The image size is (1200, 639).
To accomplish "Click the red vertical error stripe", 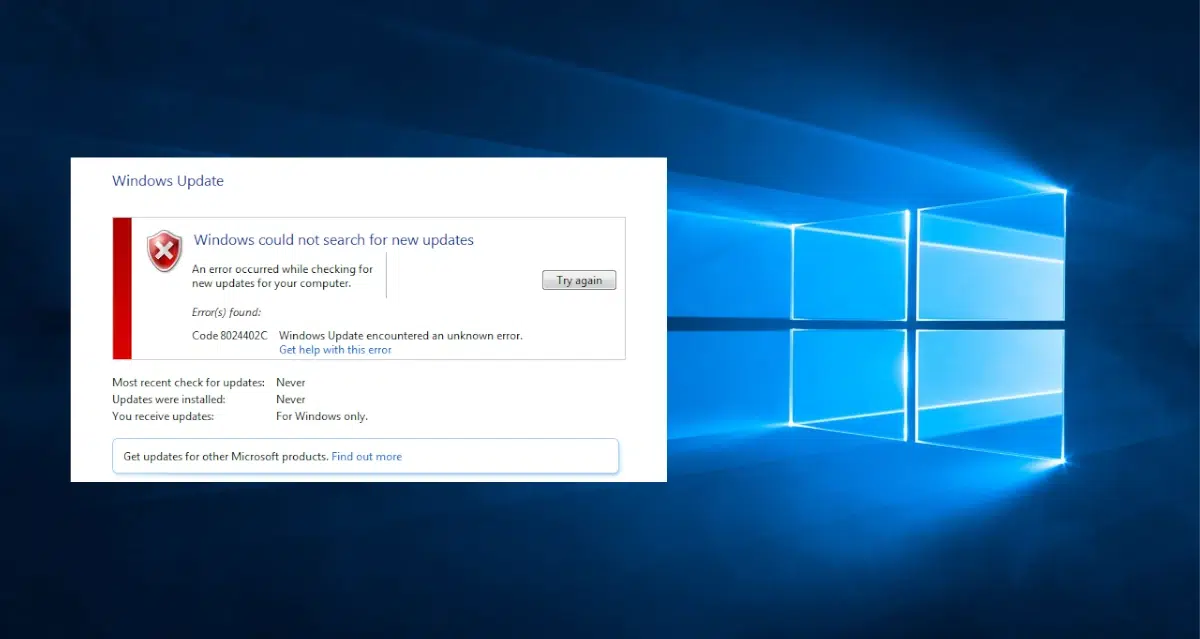I will [120, 287].
